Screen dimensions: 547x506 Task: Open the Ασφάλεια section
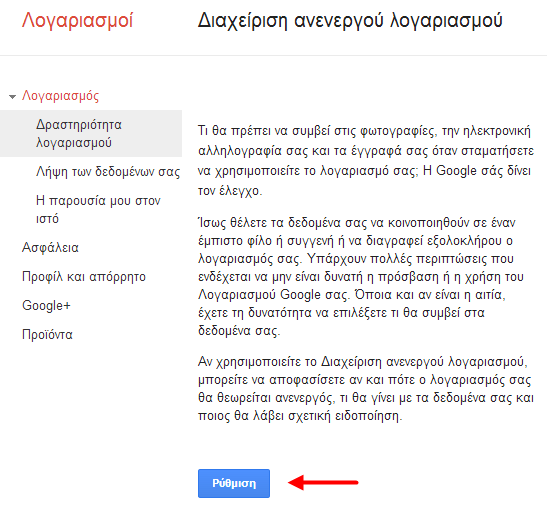(50, 247)
